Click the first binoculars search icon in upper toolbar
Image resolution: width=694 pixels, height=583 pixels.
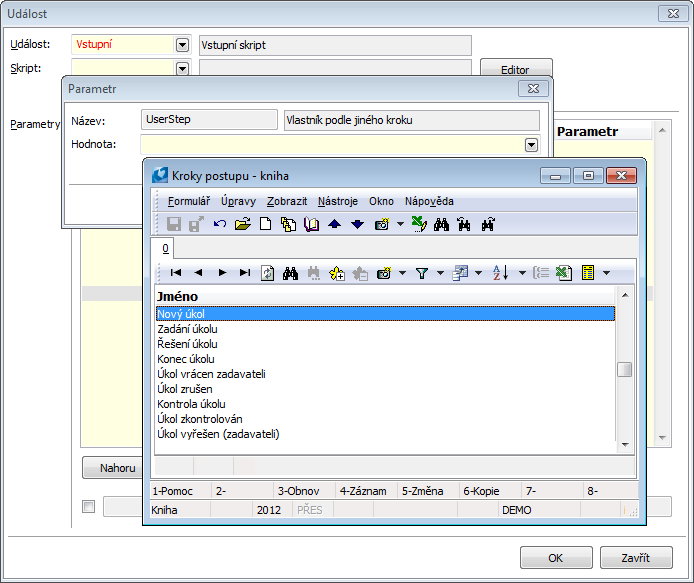point(441,224)
